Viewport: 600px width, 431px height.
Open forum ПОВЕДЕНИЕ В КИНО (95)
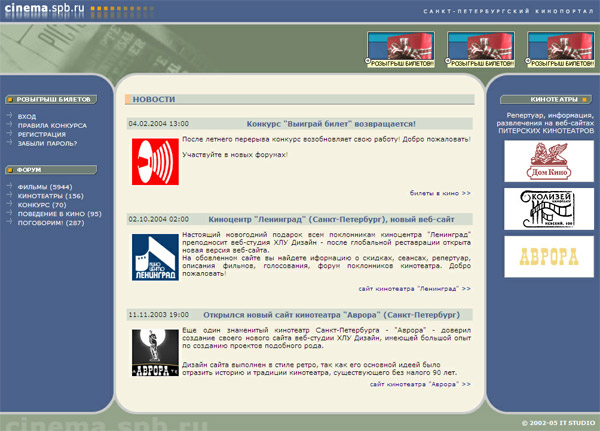point(60,214)
